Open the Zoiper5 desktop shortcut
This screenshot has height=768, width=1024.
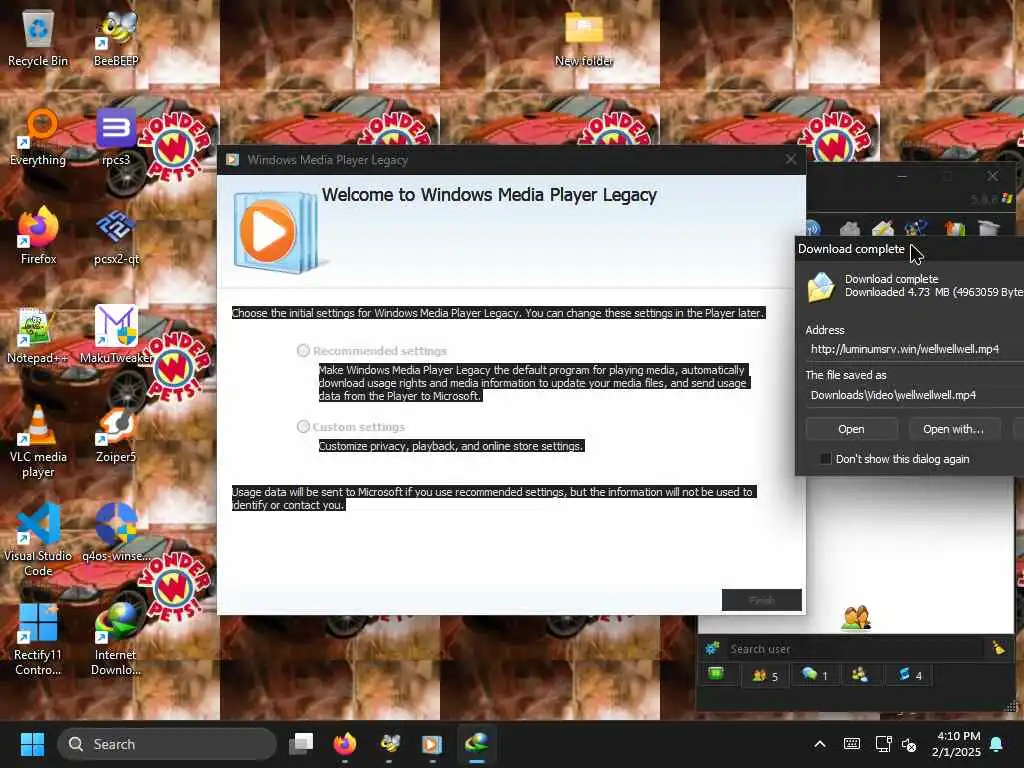(116, 435)
